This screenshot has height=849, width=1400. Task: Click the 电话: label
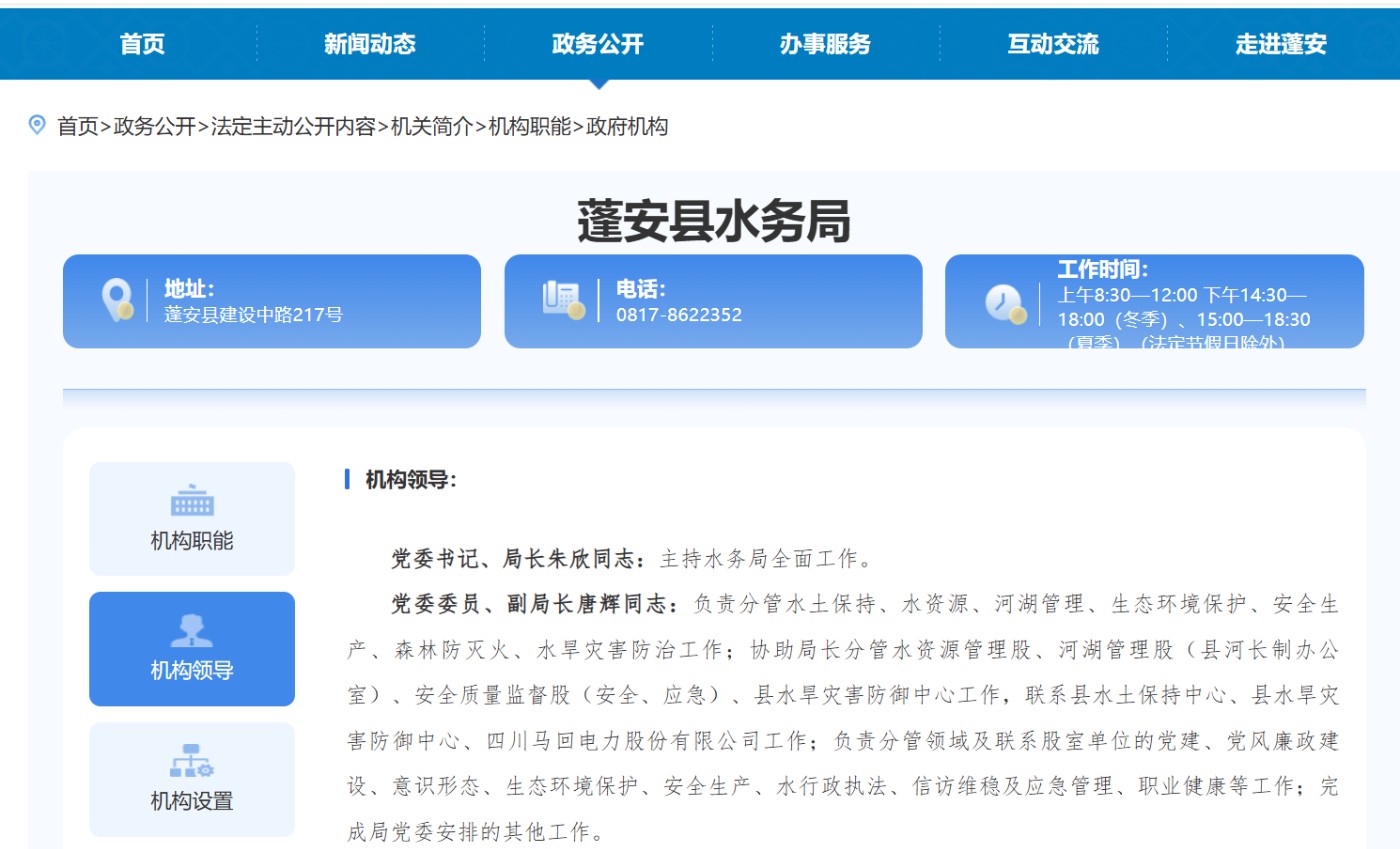[x=641, y=289]
